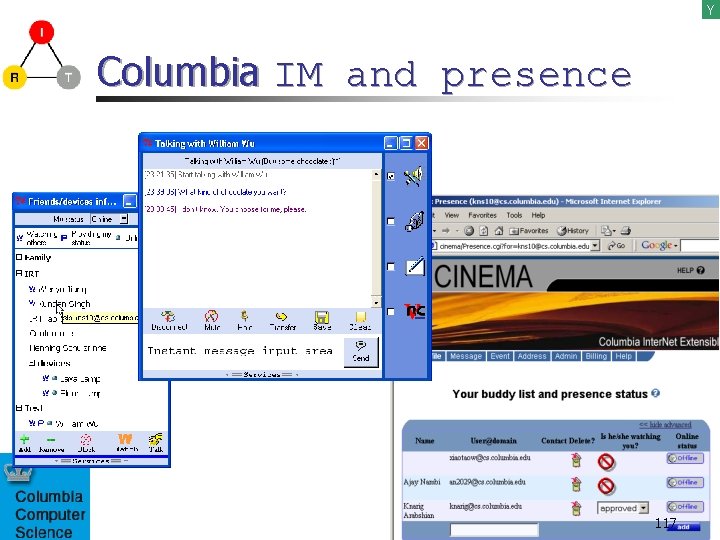Click the Home icon in Internet Explorer toolbar
This screenshot has height=540, width=720.
click(499, 231)
